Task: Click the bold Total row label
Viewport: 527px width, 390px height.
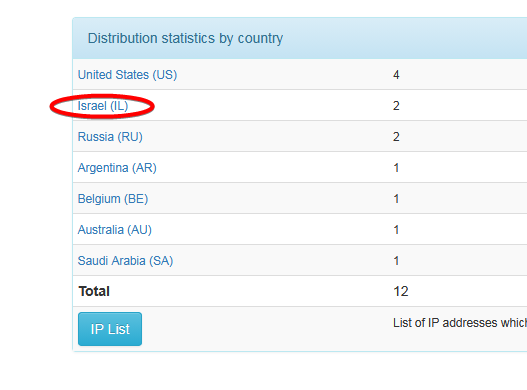Action: tap(94, 291)
